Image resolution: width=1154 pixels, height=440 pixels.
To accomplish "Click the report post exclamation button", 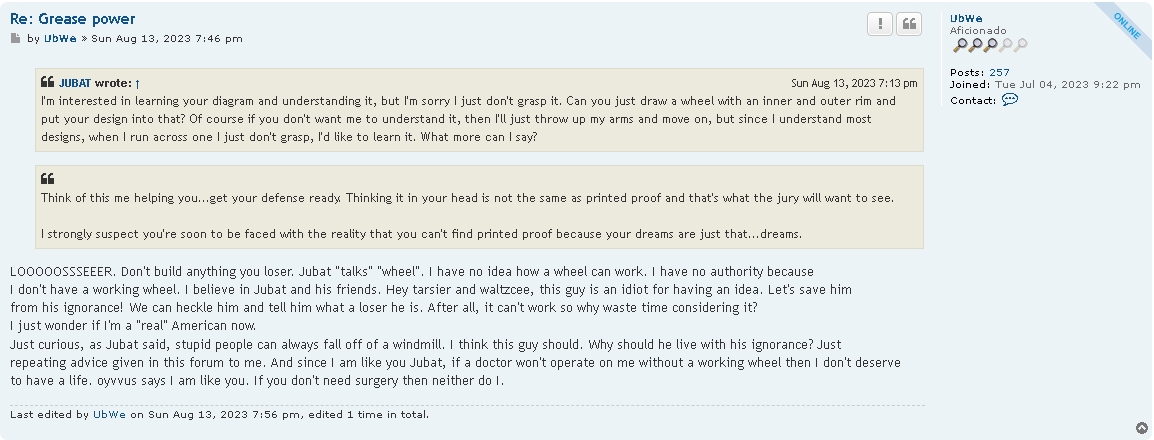I will 879,24.
